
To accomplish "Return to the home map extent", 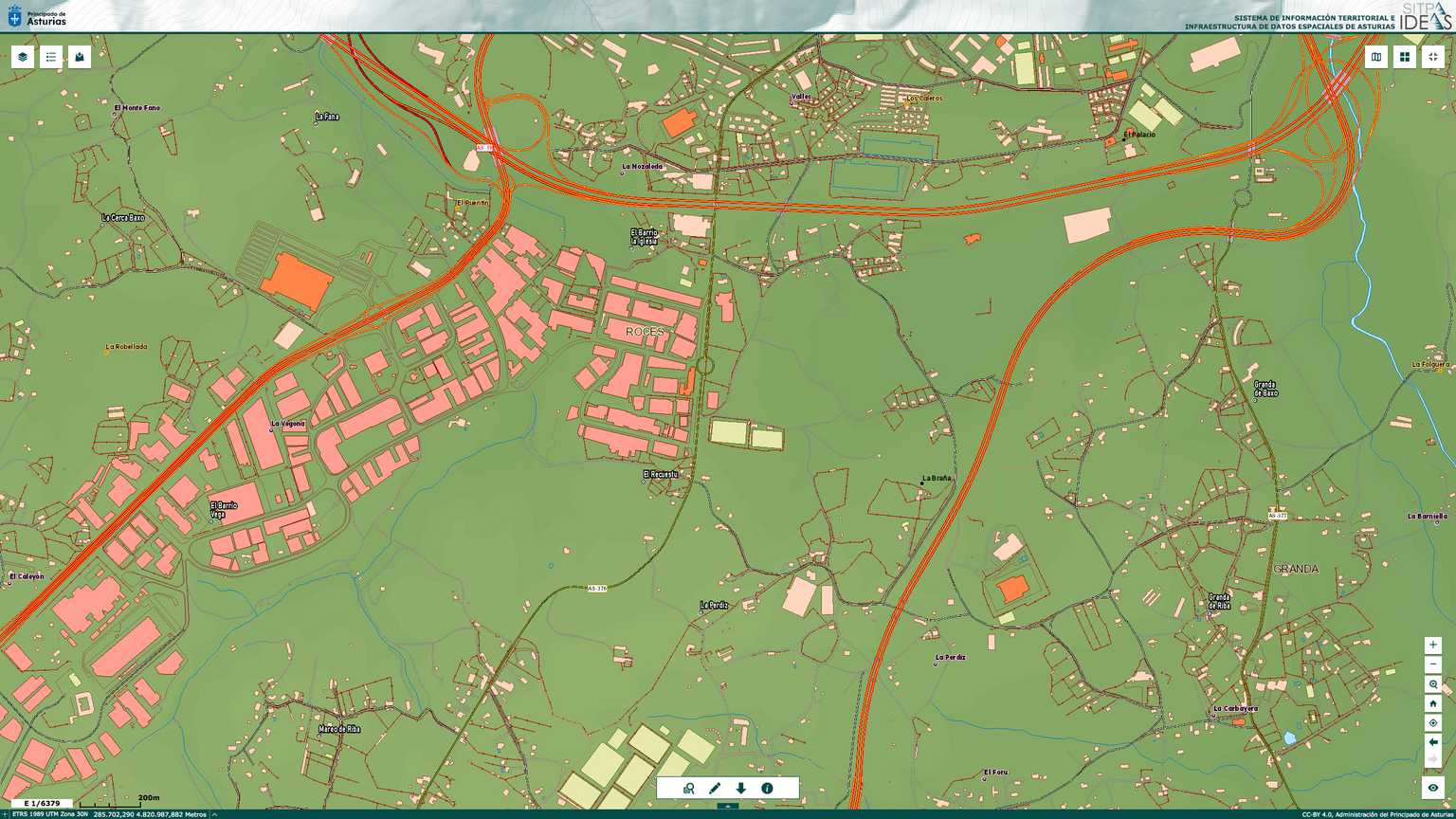I will [1433, 703].
